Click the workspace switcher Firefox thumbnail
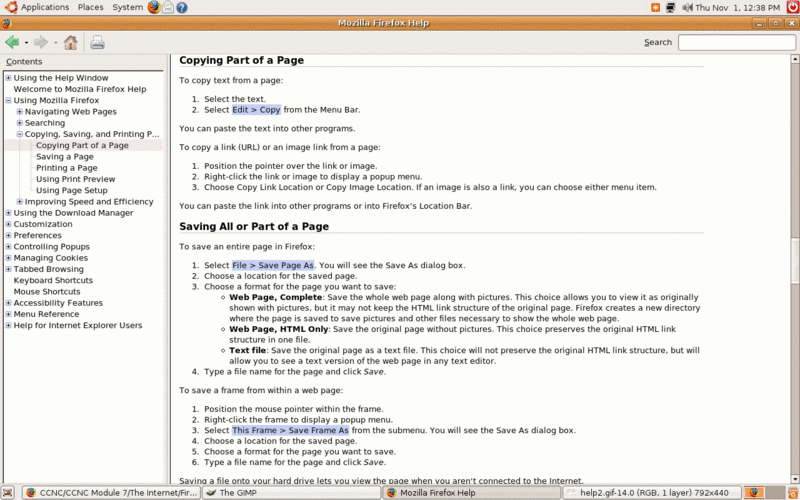This screenshot has width=800, height=500. point(755,493)
